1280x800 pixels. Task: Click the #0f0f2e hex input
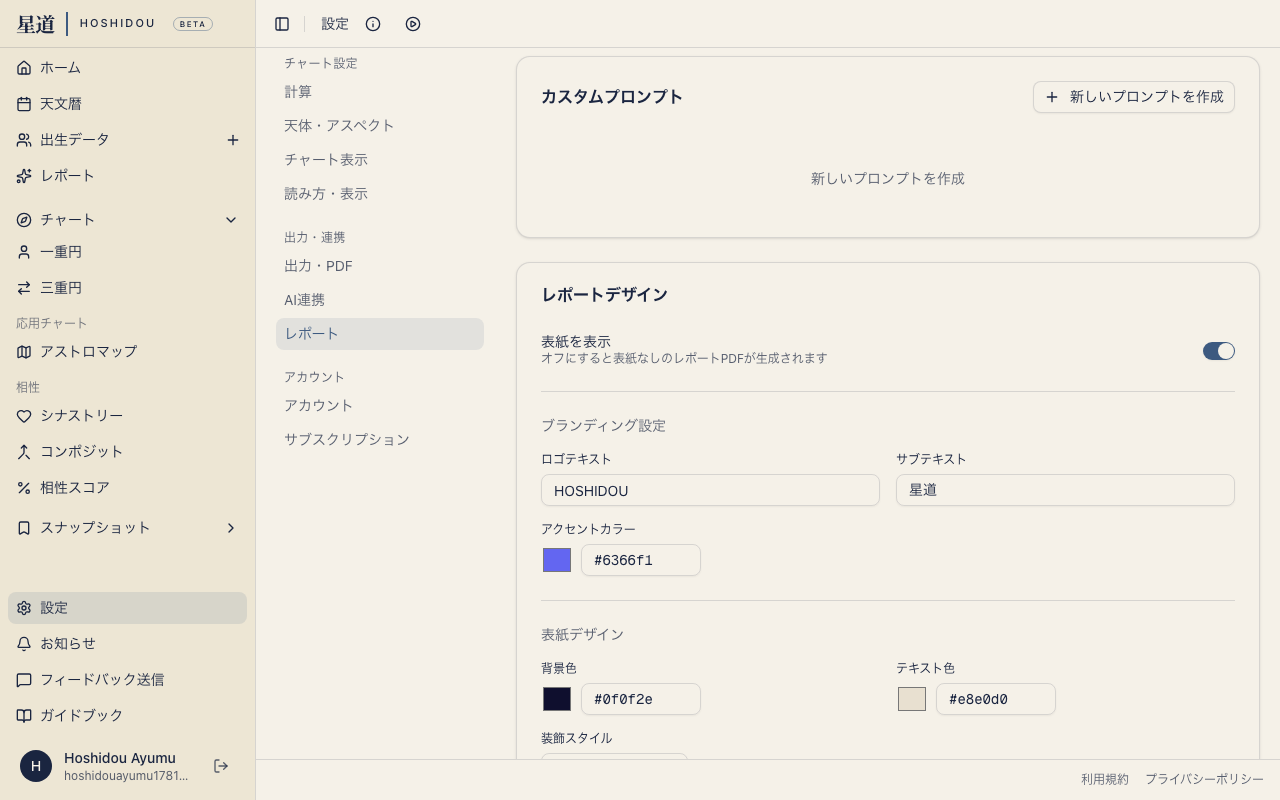click(x=641, y=699)
